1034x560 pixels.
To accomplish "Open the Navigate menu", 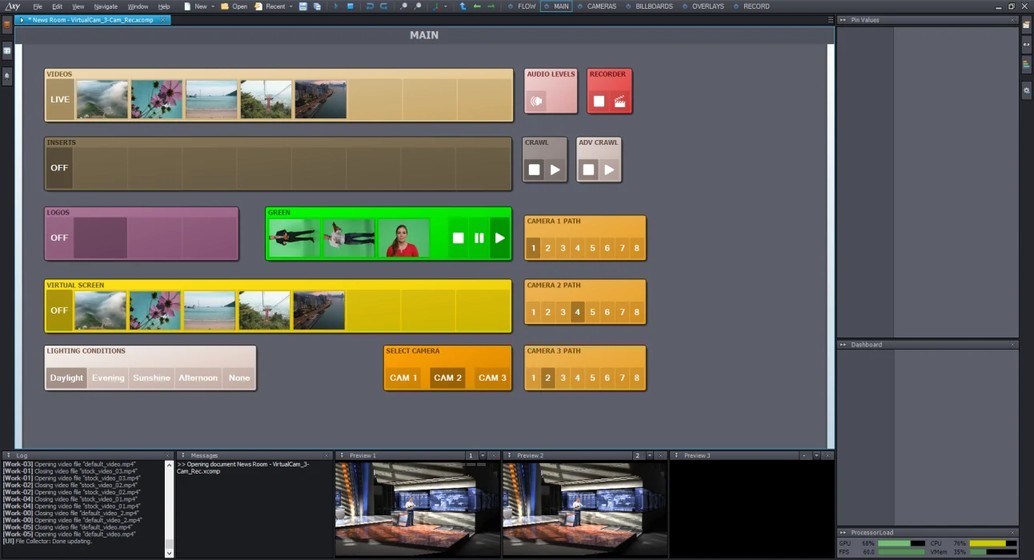I will [x=105, y=6].
